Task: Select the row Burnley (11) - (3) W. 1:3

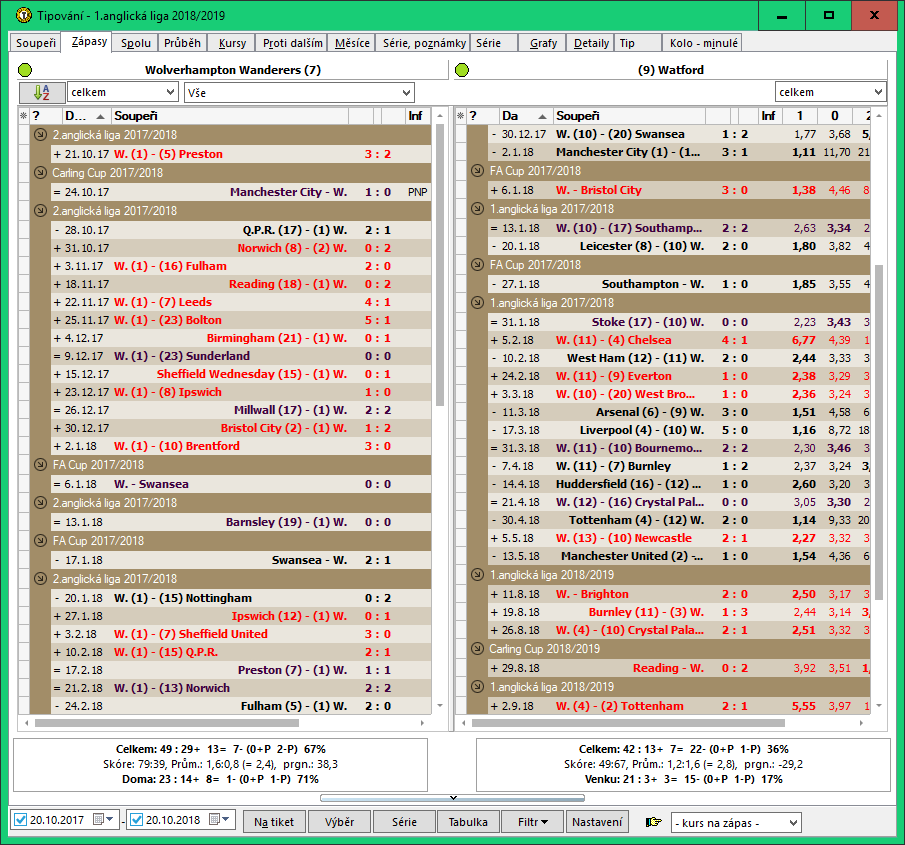Action: [x=679, y=612]
